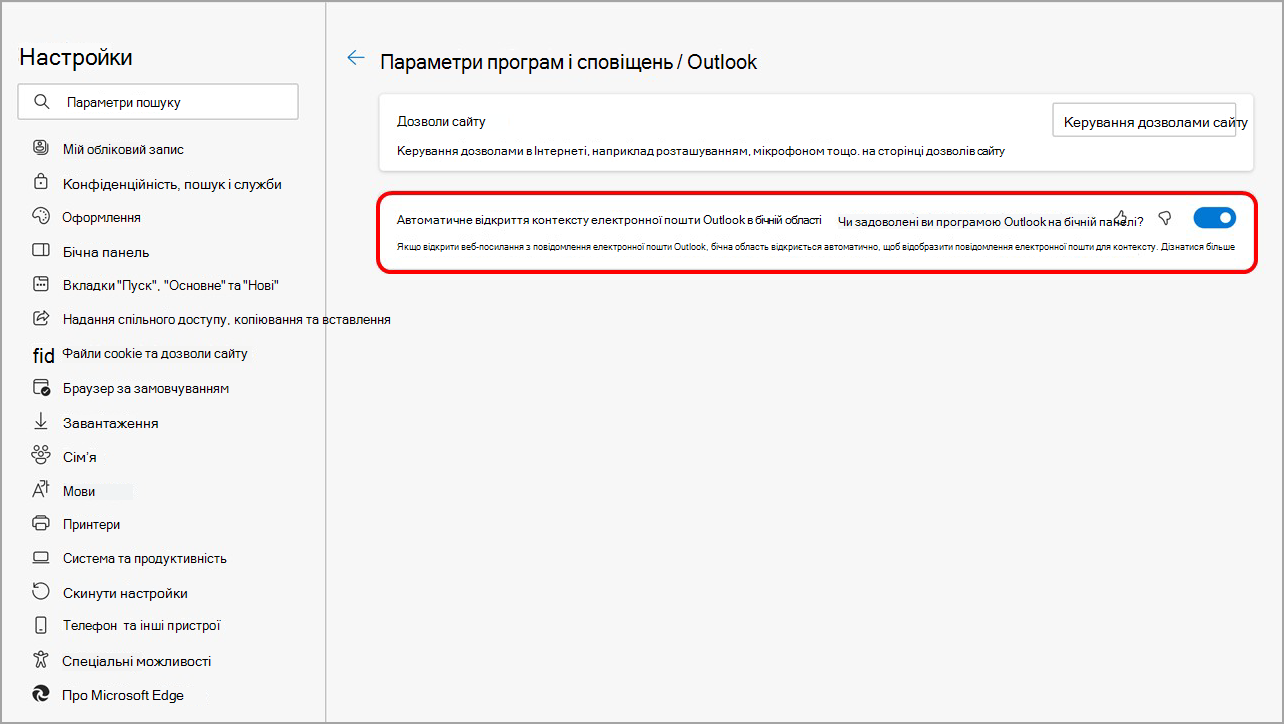The height and width of the screenshot is (724, 1284).
Task: Click the thumbs up feedback icon
Action: [1122, 217]
